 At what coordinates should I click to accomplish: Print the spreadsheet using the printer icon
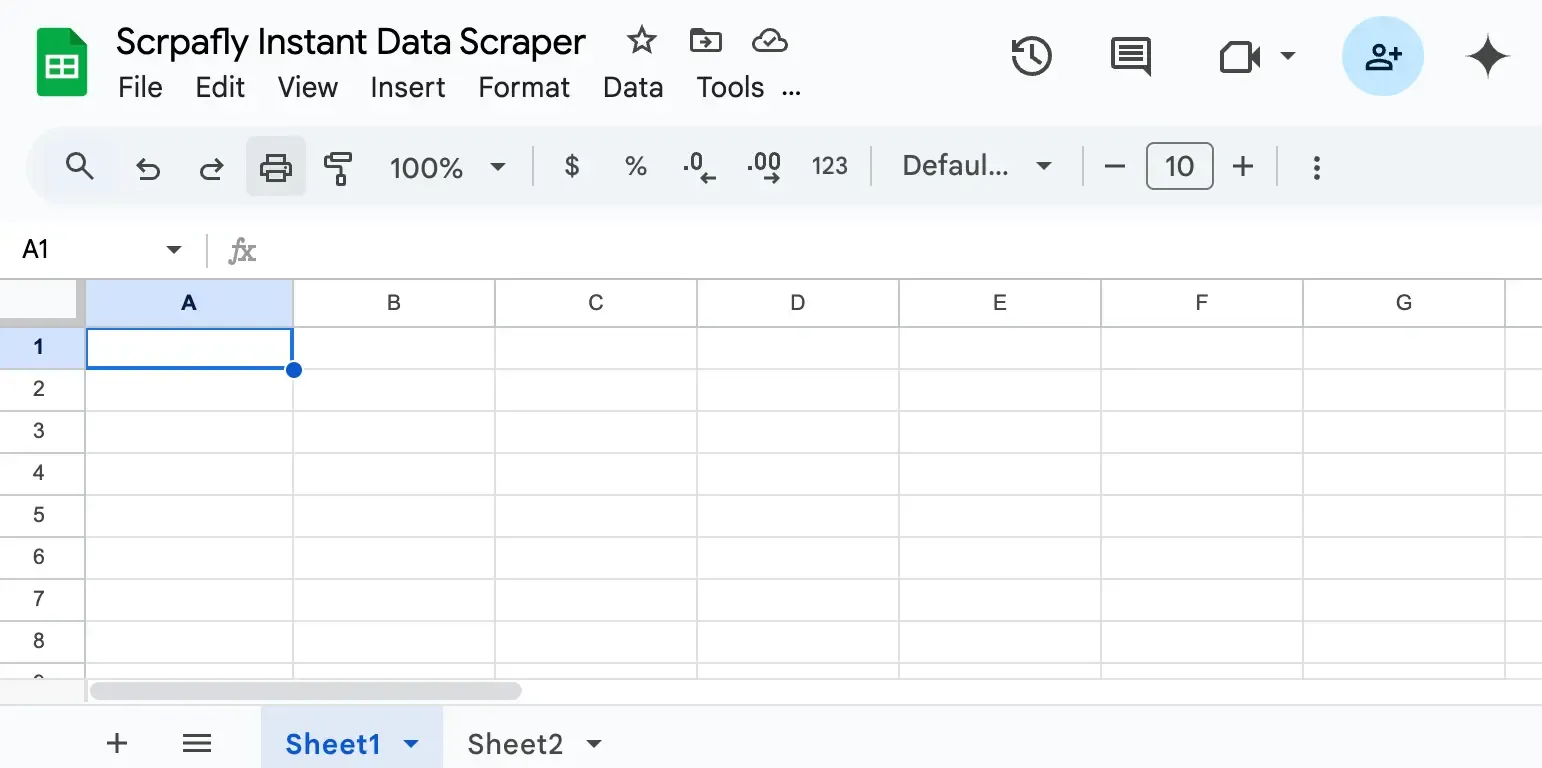pyautogui.click(x=276, y=167)
